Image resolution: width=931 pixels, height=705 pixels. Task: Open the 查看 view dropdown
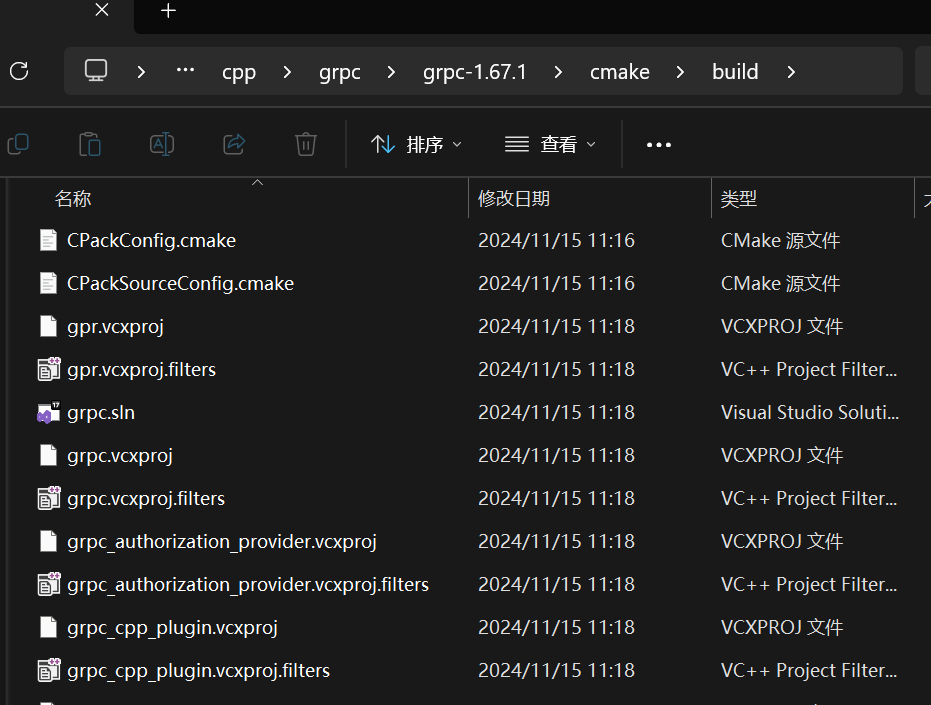point(549,144)
